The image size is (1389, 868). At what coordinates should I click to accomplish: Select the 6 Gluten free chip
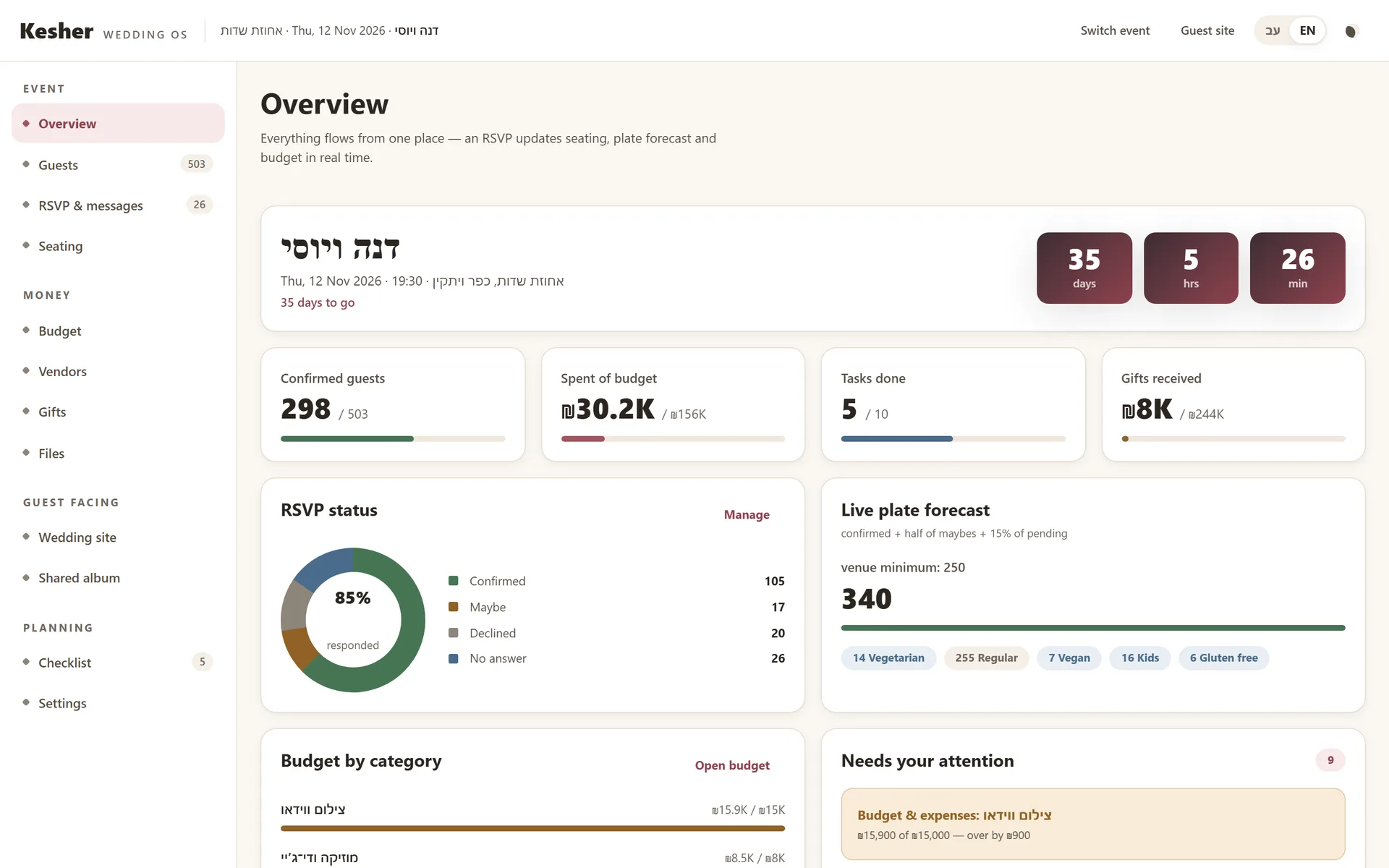click(1223, 658)
